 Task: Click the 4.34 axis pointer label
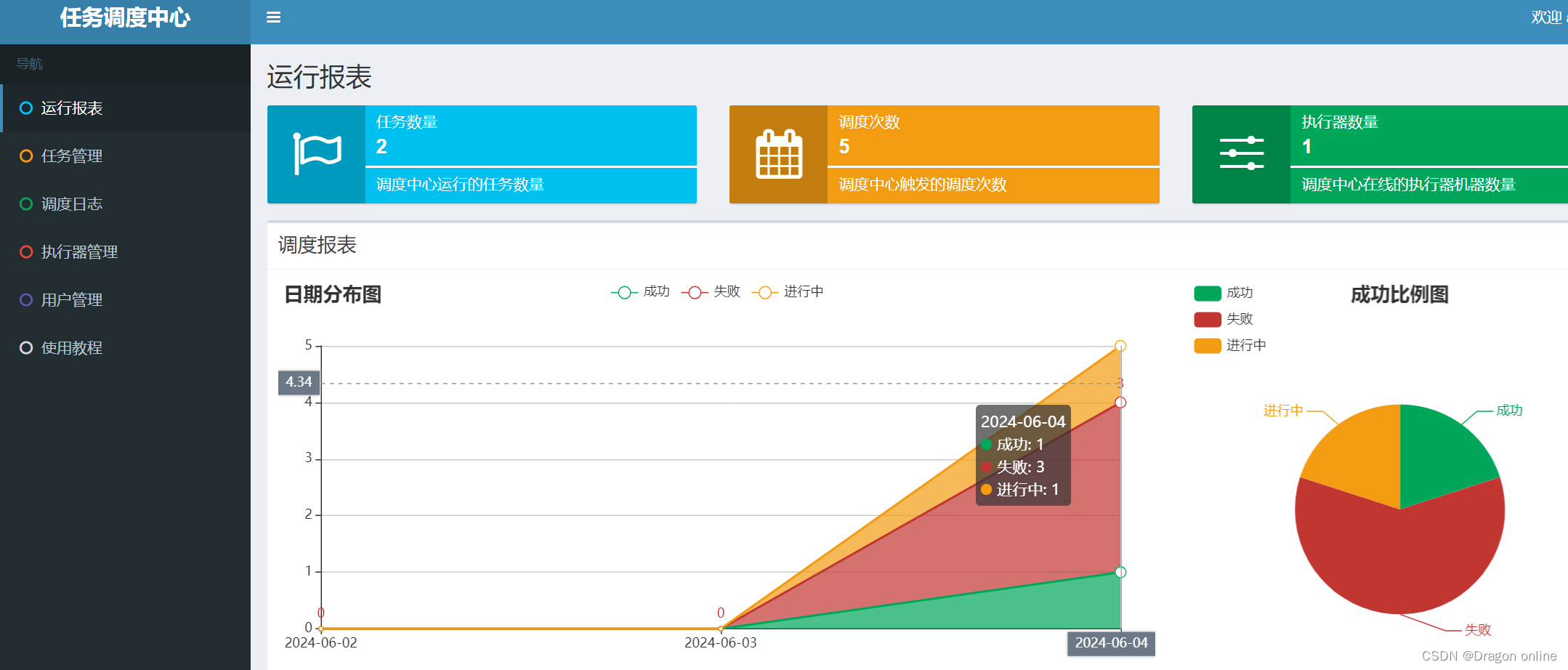click(x=299, y=382)
